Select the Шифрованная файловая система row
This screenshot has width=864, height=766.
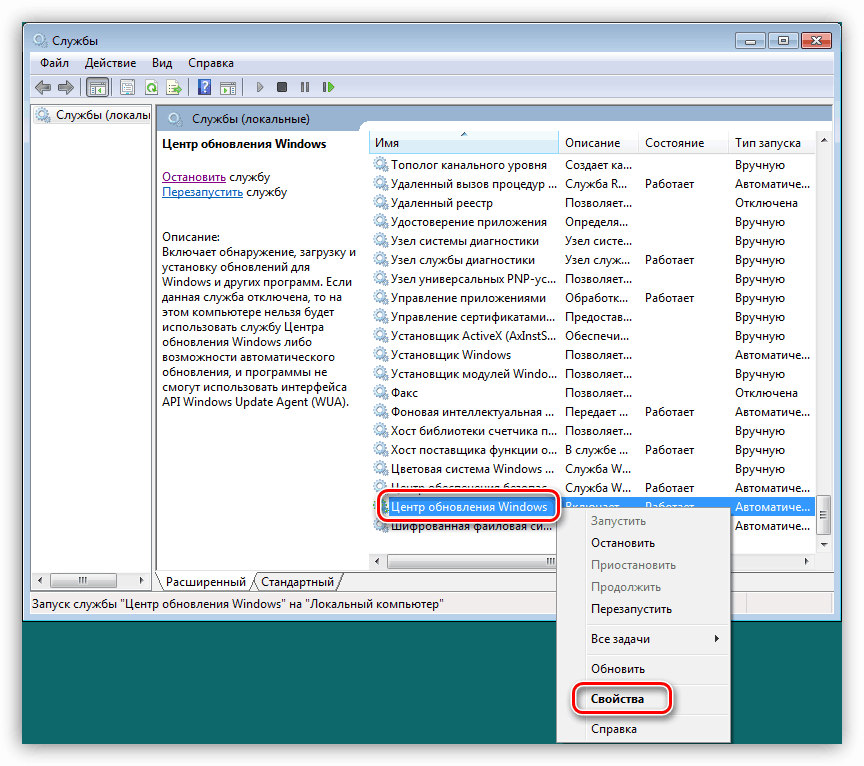coord(471,526)
